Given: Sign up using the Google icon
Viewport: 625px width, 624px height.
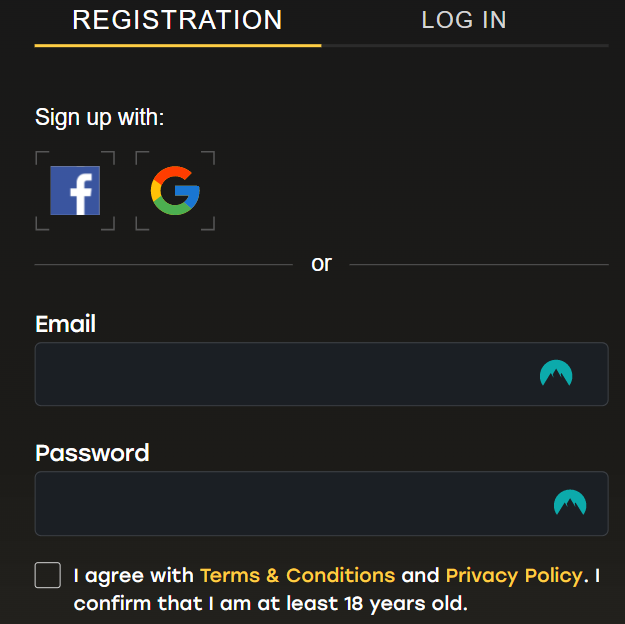Looking at the screenshot, I should pyautogui.click(x=175, y=191).
